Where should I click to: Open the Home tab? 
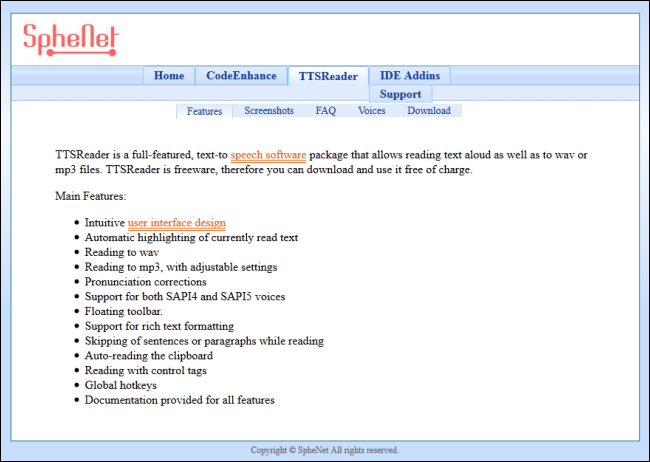pos(169,75)
